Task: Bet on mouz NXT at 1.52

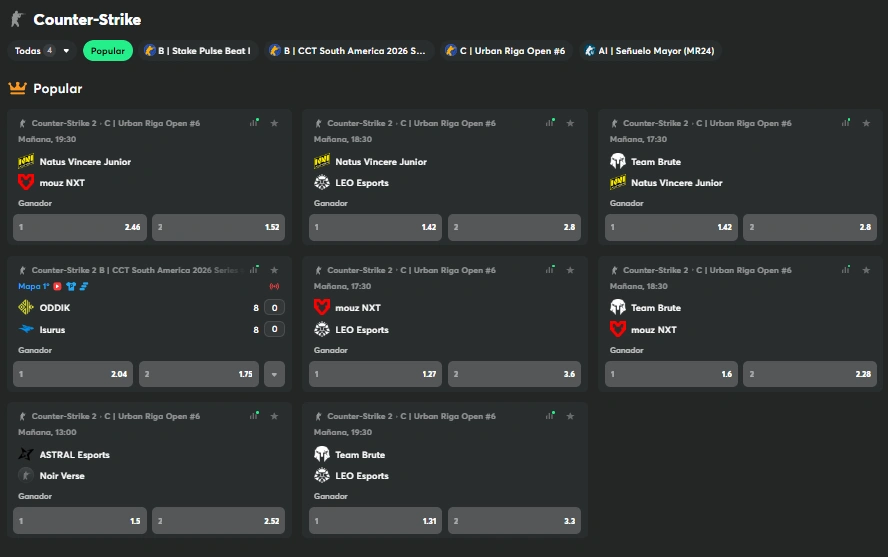Action: [219, 227]
